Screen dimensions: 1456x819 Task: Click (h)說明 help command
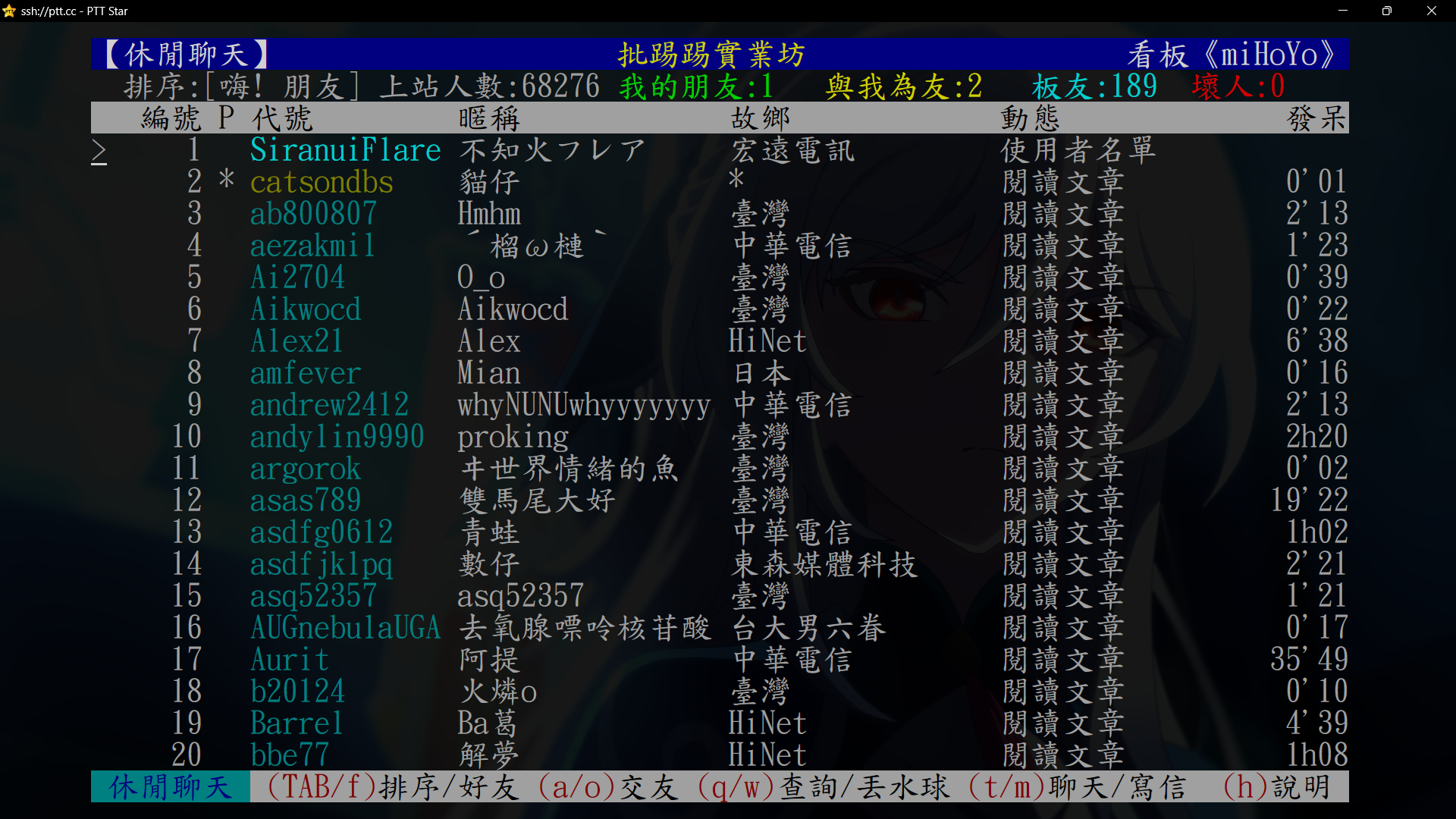point(1277,787)
